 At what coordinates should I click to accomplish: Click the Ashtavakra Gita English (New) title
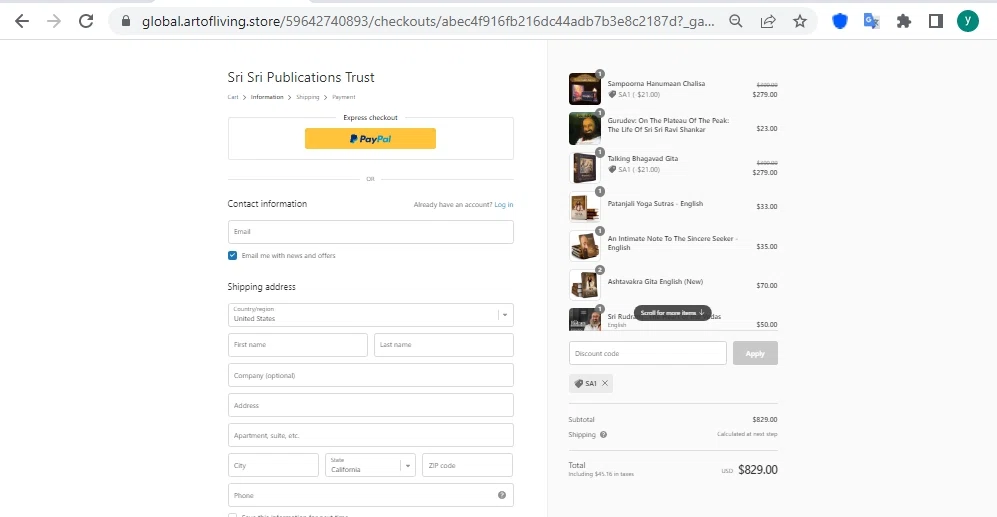(655, 282)
